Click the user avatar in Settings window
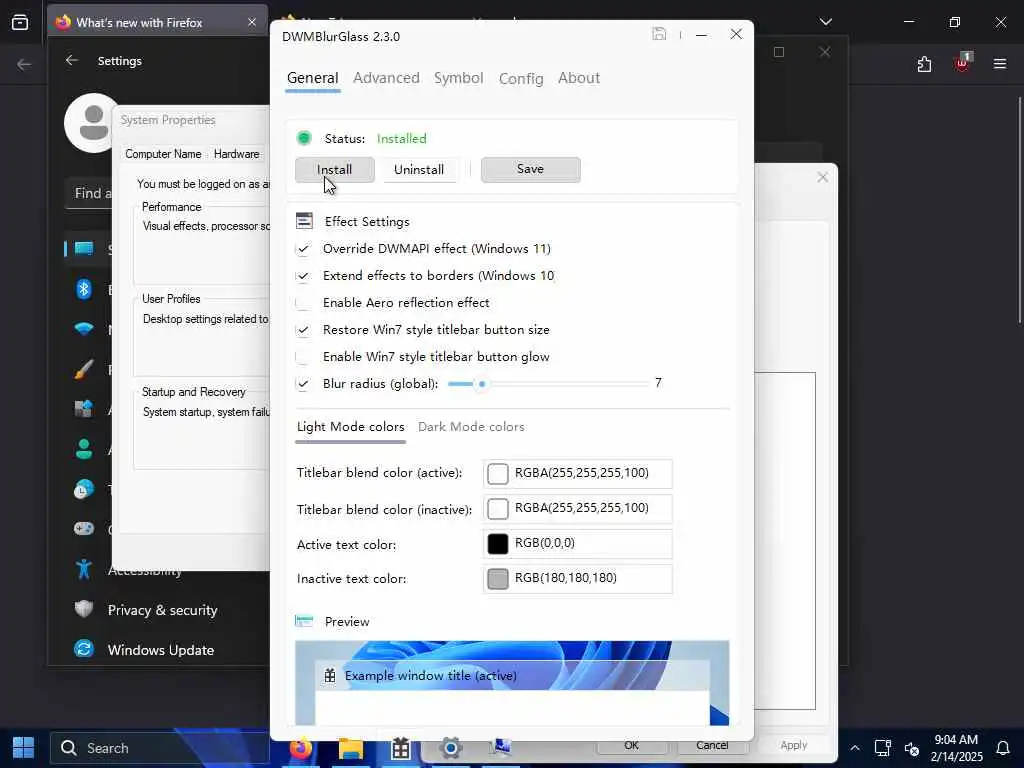The width and height of the screenshot is (1024, 768). tap(92, 123)
